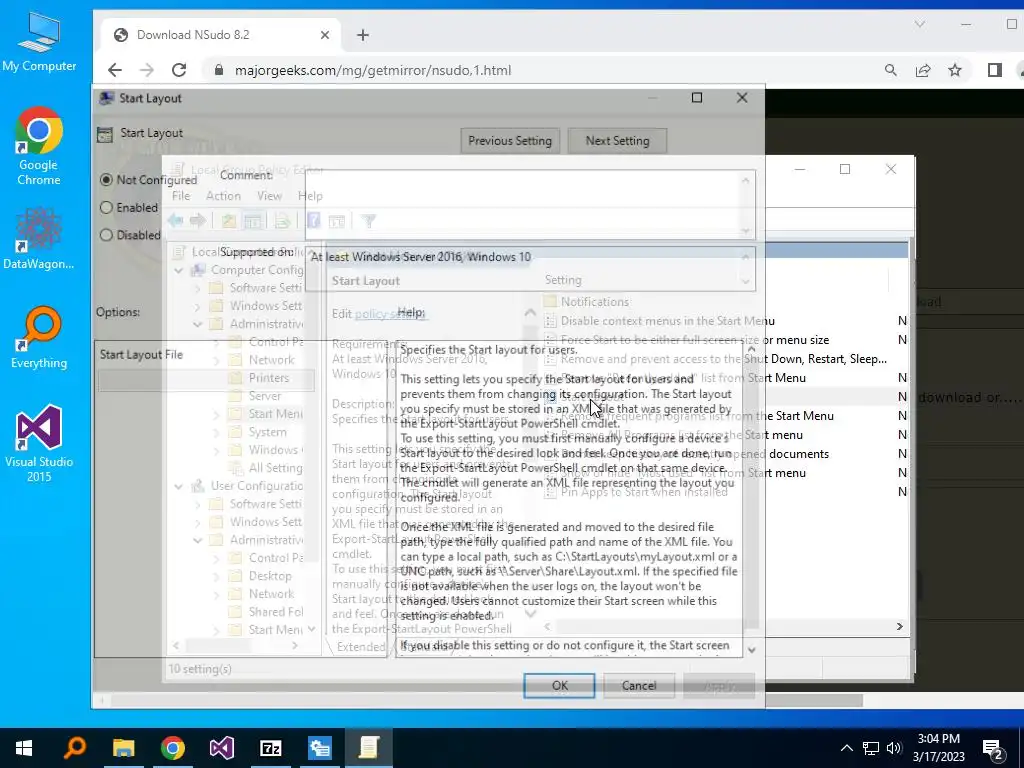1024x768 pixels.
Task: Open File Explorer from the taskbar
Action: [123, 748]
